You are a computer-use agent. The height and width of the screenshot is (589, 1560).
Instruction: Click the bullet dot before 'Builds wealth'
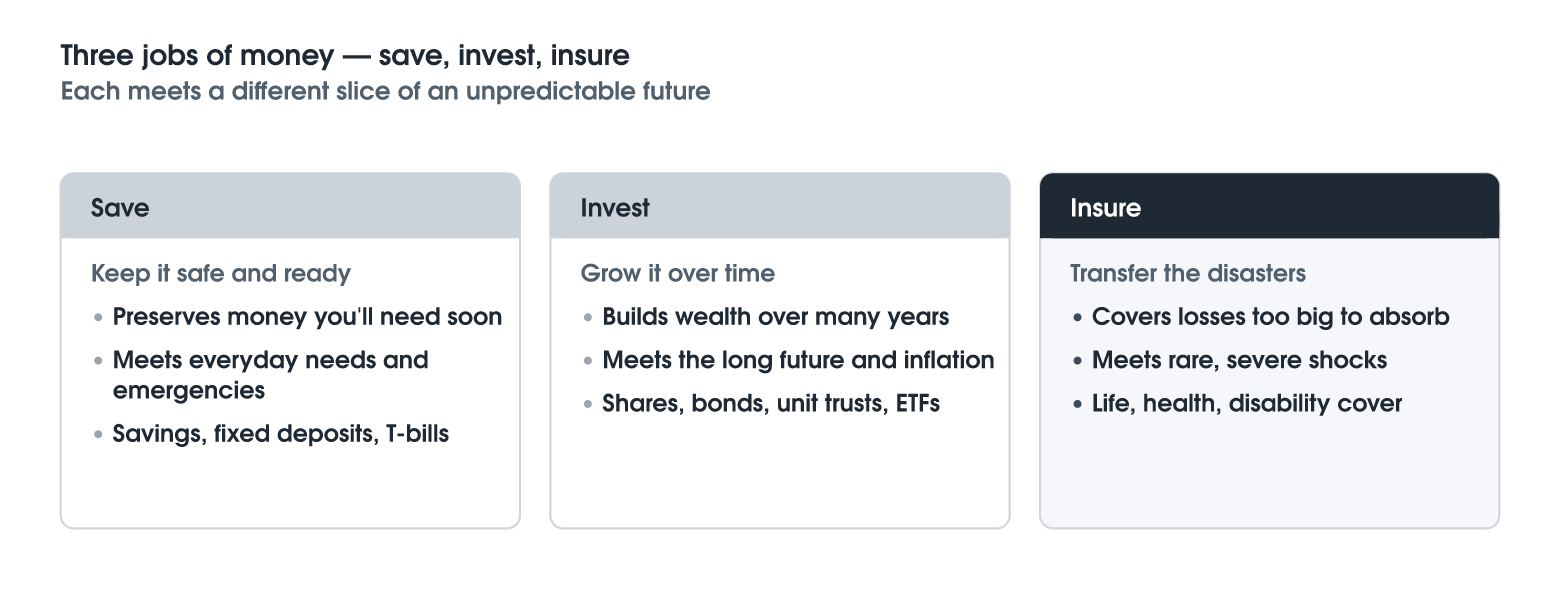pyautogui.click(x=588, y=318)
